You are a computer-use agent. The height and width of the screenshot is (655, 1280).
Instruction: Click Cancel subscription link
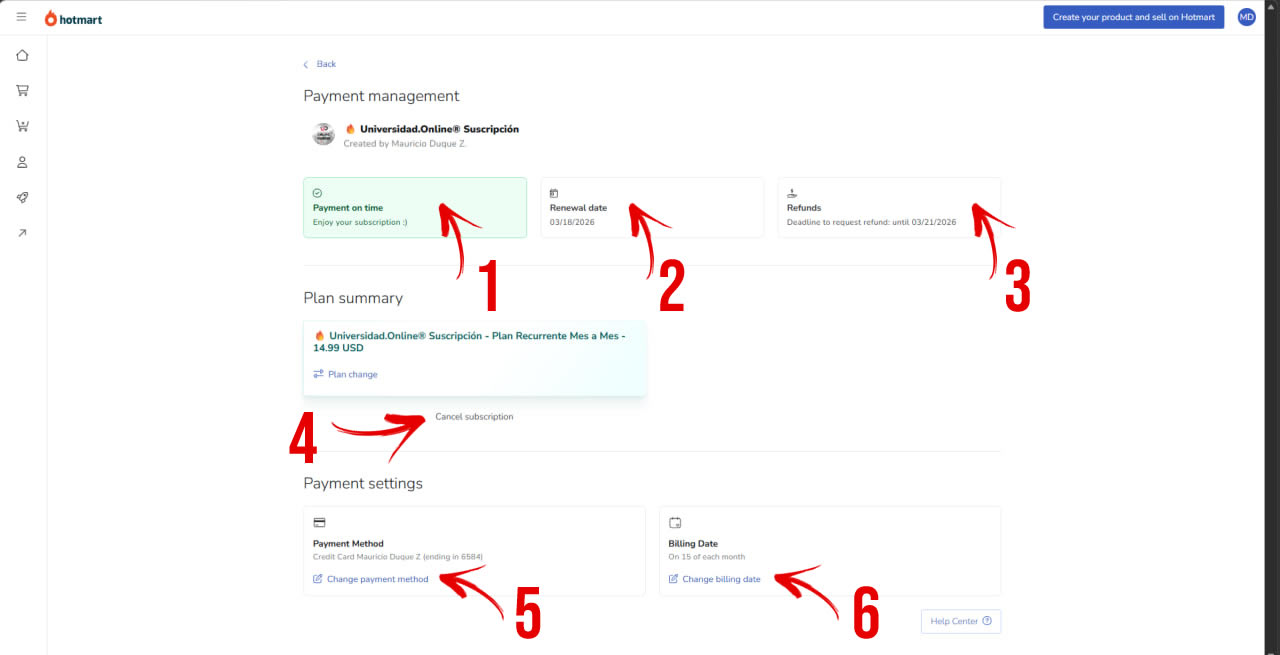[x=474, y=417]
